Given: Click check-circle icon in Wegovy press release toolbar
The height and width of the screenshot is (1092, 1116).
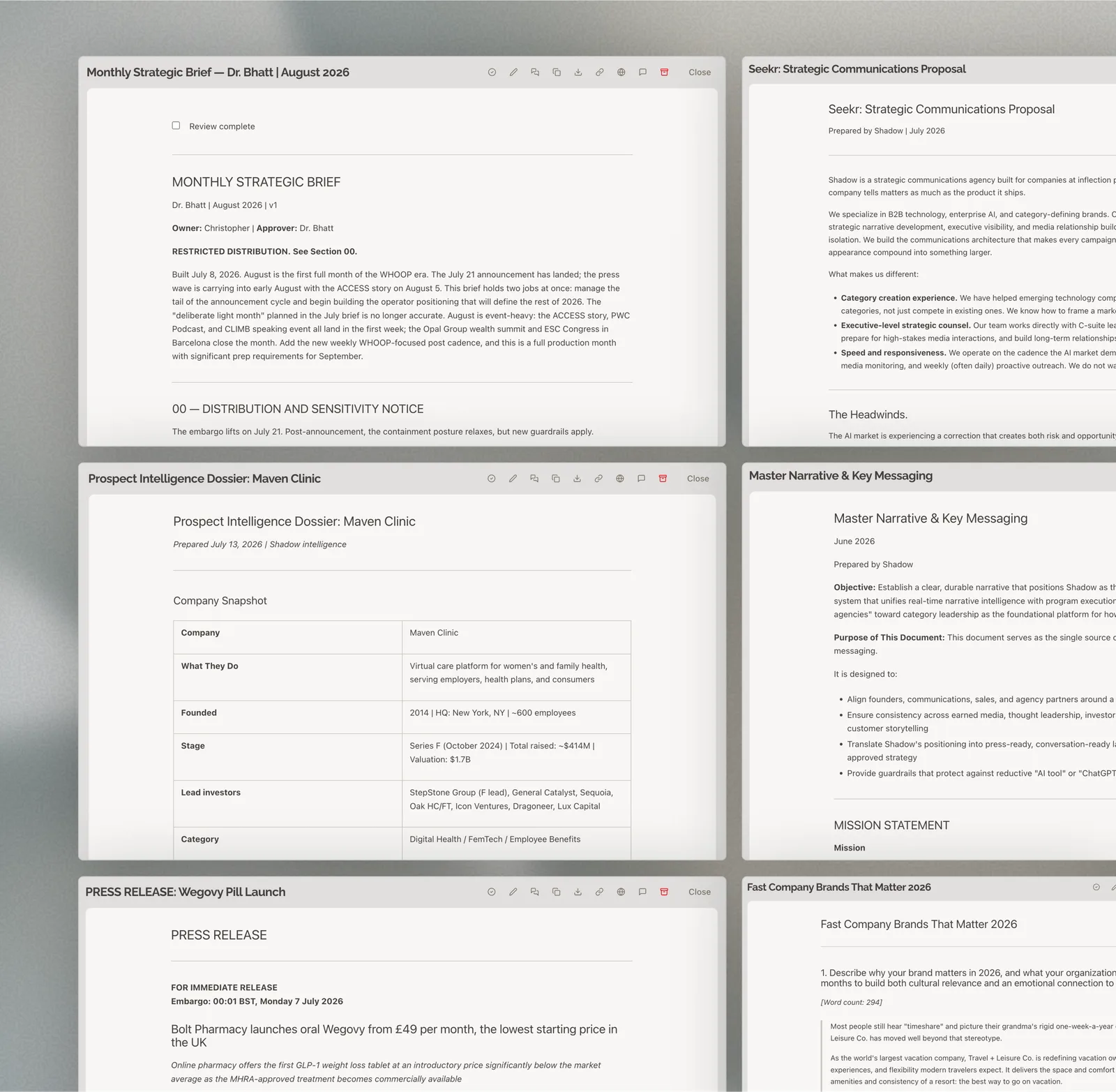Looking at the screenshot, I should click(492, 892).
